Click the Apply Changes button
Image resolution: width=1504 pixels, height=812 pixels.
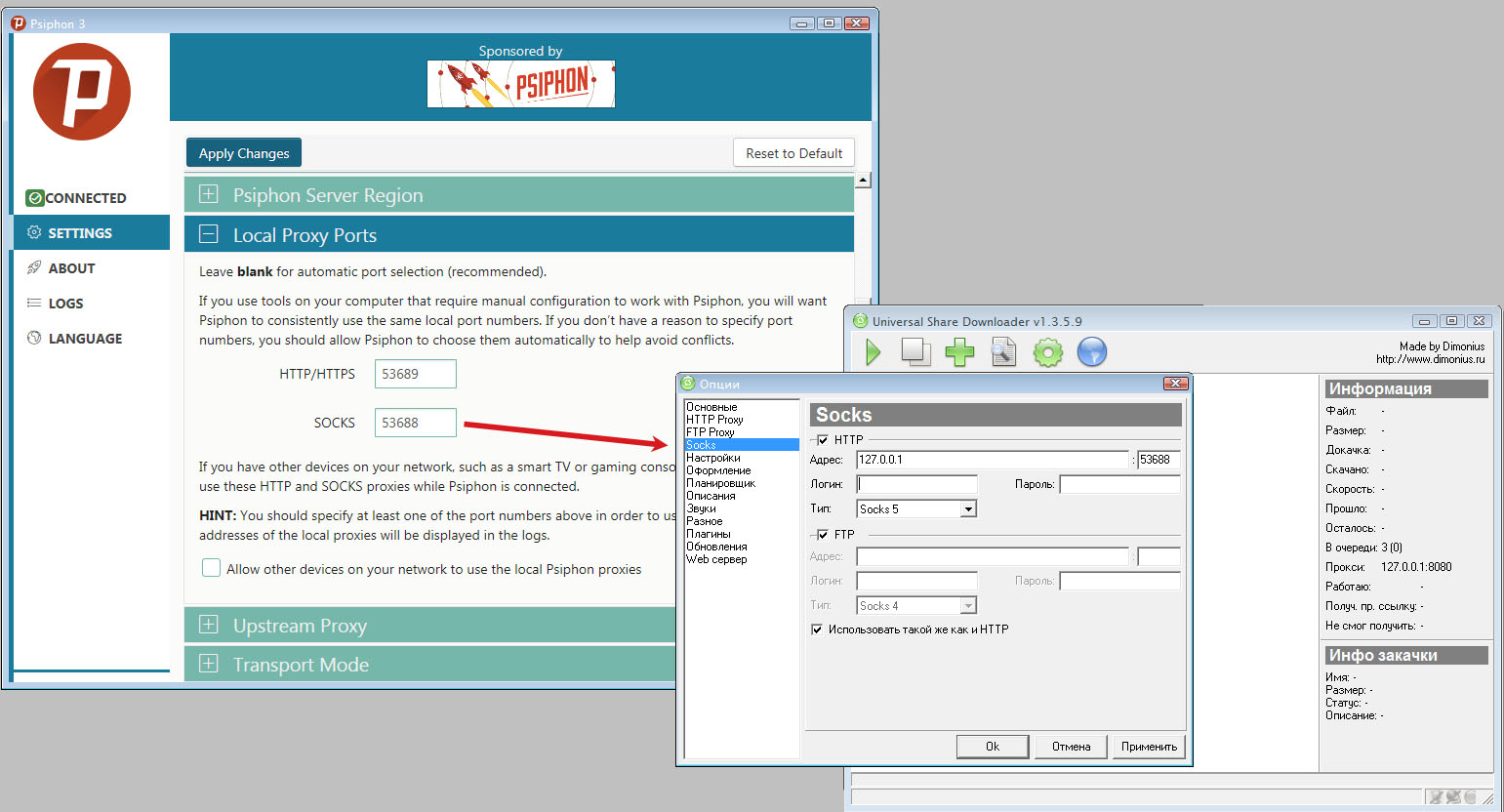pyautogui.click(x=244, y=153)
